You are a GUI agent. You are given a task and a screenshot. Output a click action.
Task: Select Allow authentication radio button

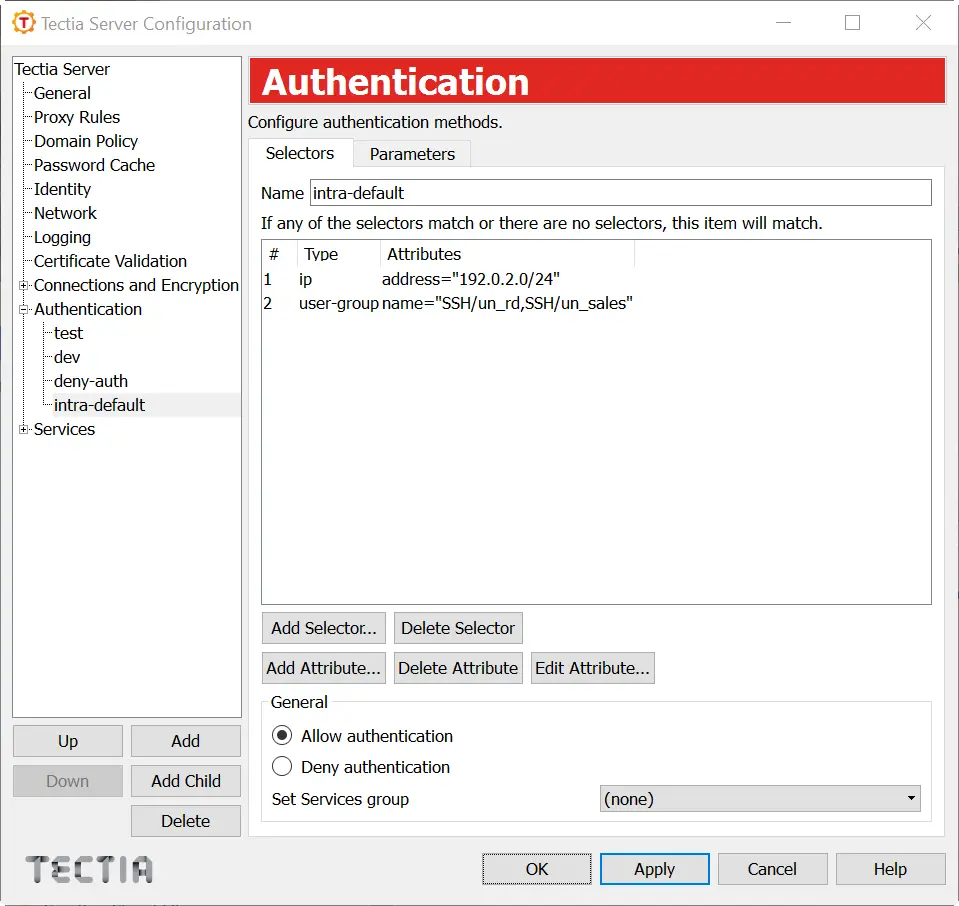coord(282,735)
